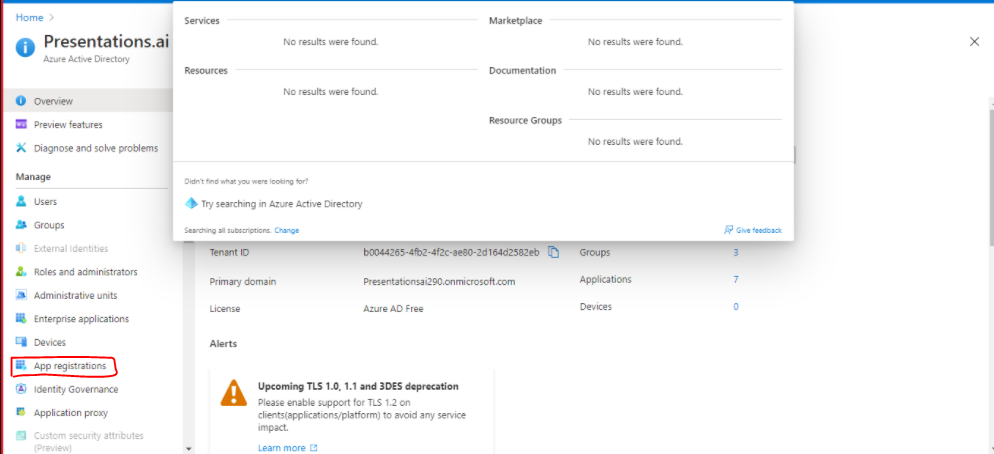Click external link icon after Learn more
994x454 pixels.
pos(313,448)
